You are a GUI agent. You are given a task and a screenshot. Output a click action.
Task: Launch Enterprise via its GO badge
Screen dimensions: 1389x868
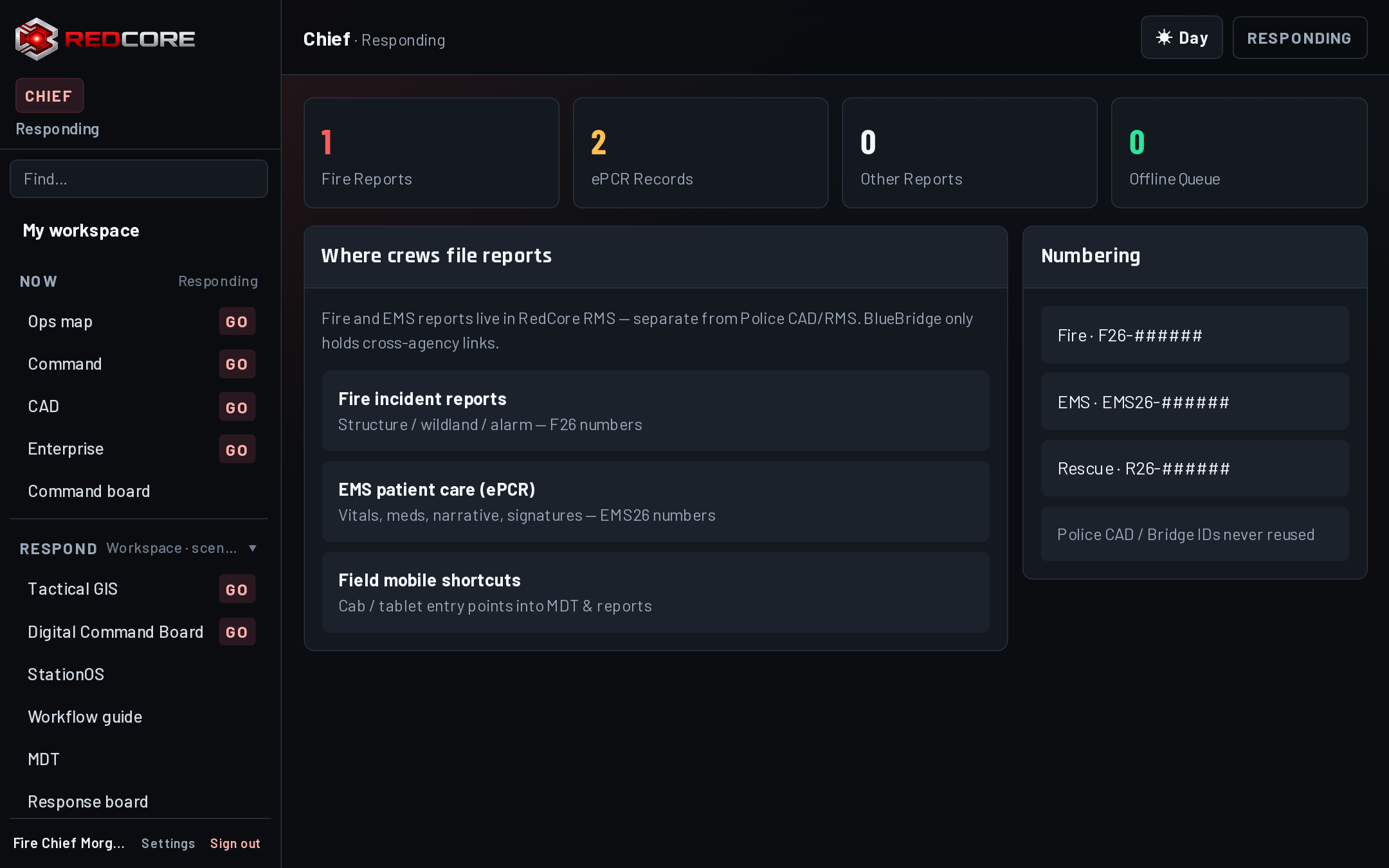click(x=237, y=449)
